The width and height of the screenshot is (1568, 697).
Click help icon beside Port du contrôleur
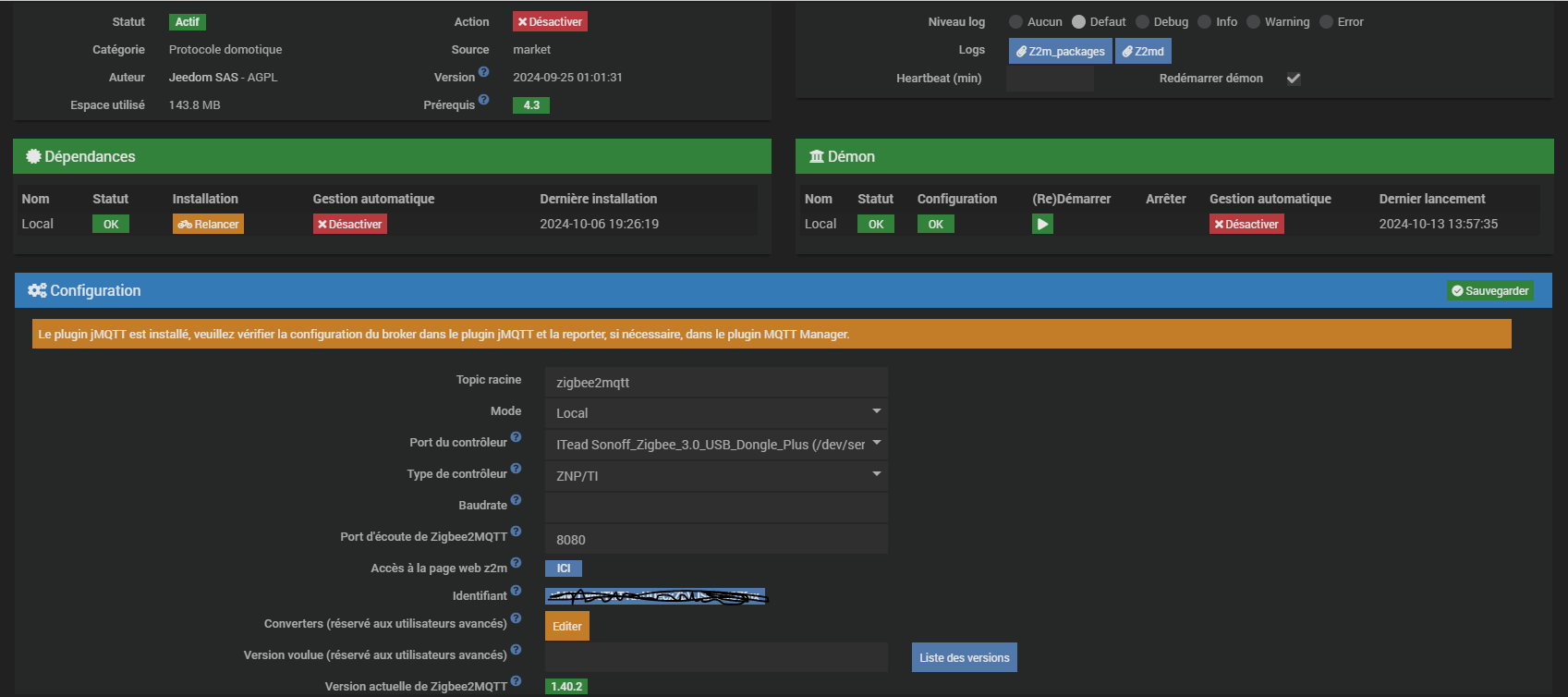pos(516,437)
